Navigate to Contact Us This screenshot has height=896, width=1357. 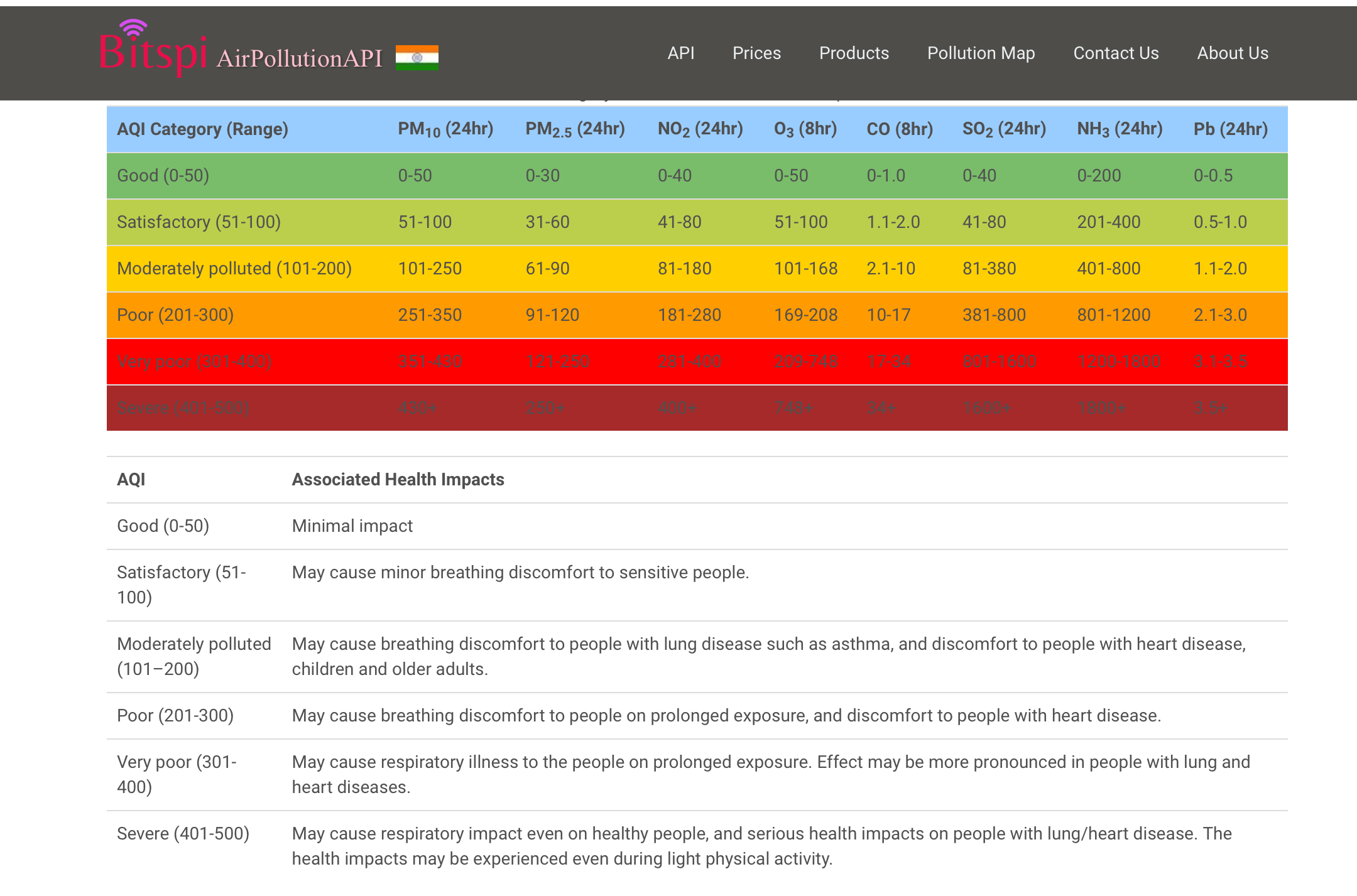click(1116, 53)
